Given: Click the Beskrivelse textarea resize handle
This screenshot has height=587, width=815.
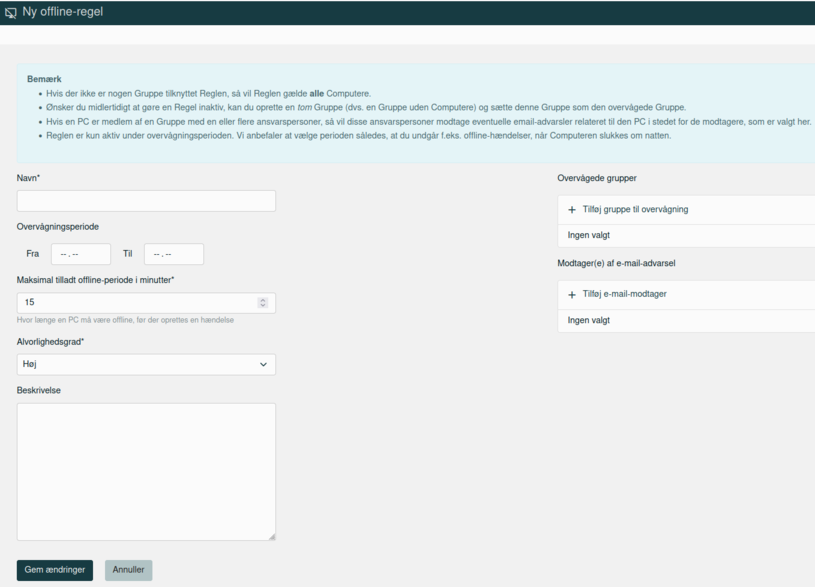Looking at the screenshot, I should 272,537.
